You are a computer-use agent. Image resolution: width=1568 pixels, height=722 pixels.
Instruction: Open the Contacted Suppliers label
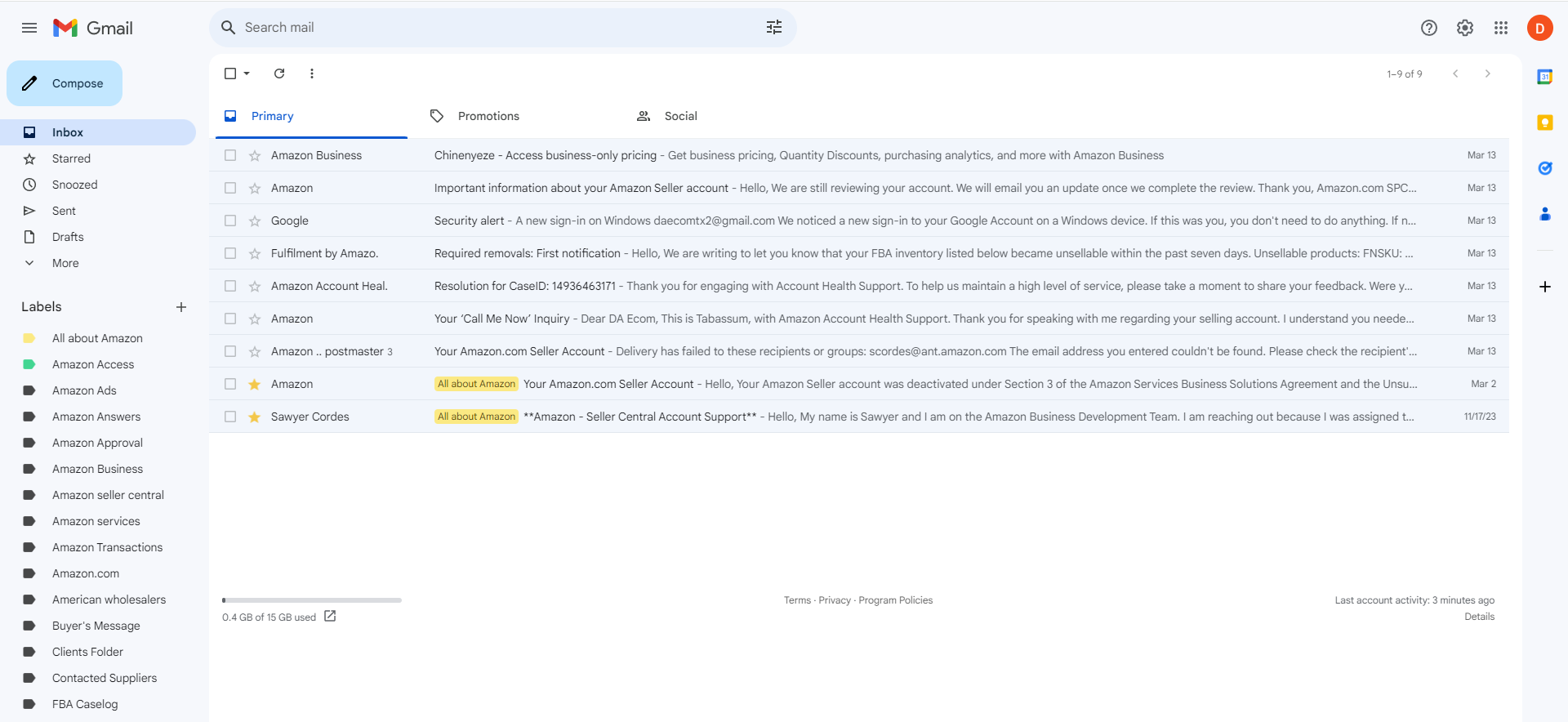tap(98, 678)
